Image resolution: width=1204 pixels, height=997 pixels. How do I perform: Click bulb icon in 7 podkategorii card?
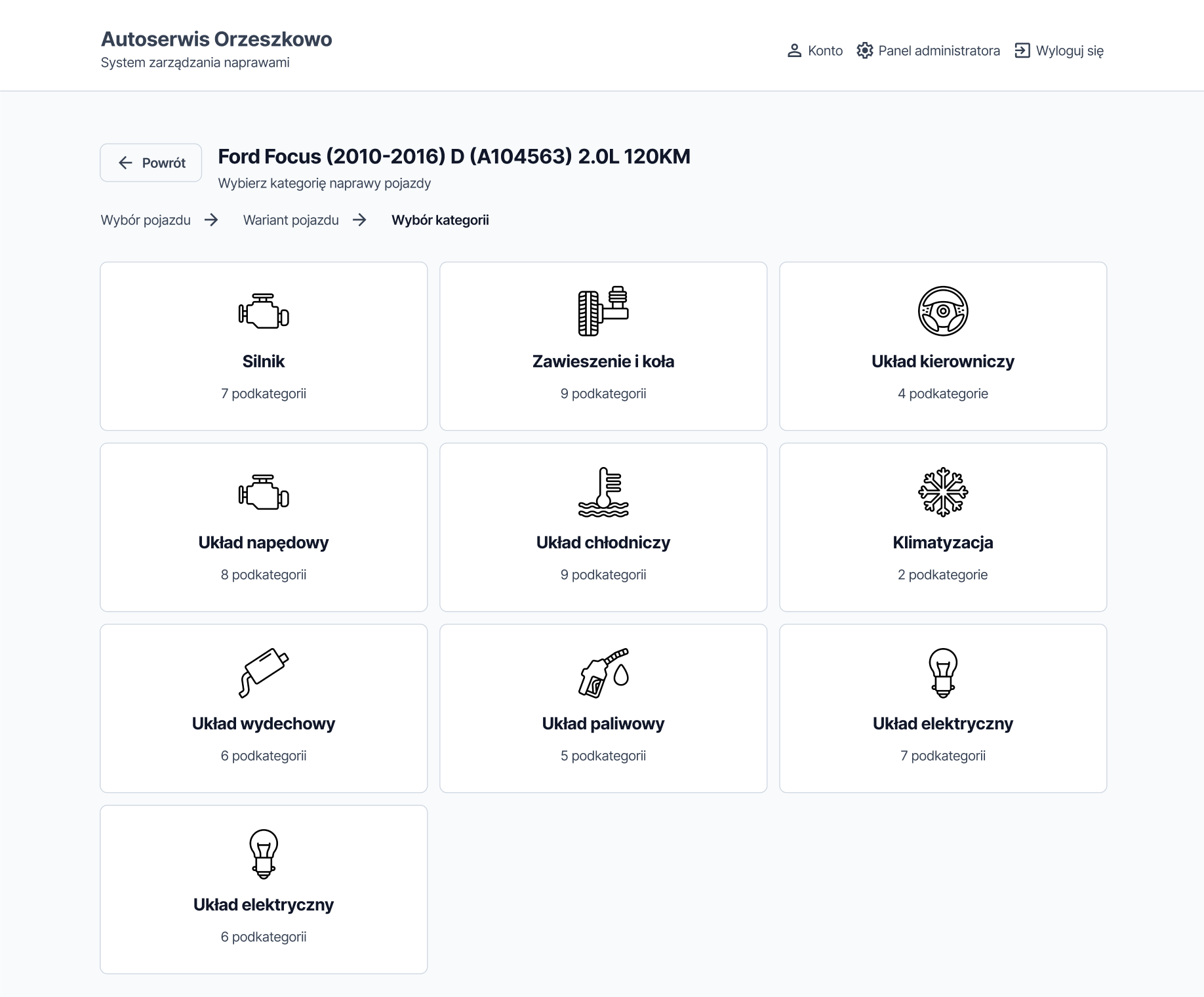pos(943,673)
